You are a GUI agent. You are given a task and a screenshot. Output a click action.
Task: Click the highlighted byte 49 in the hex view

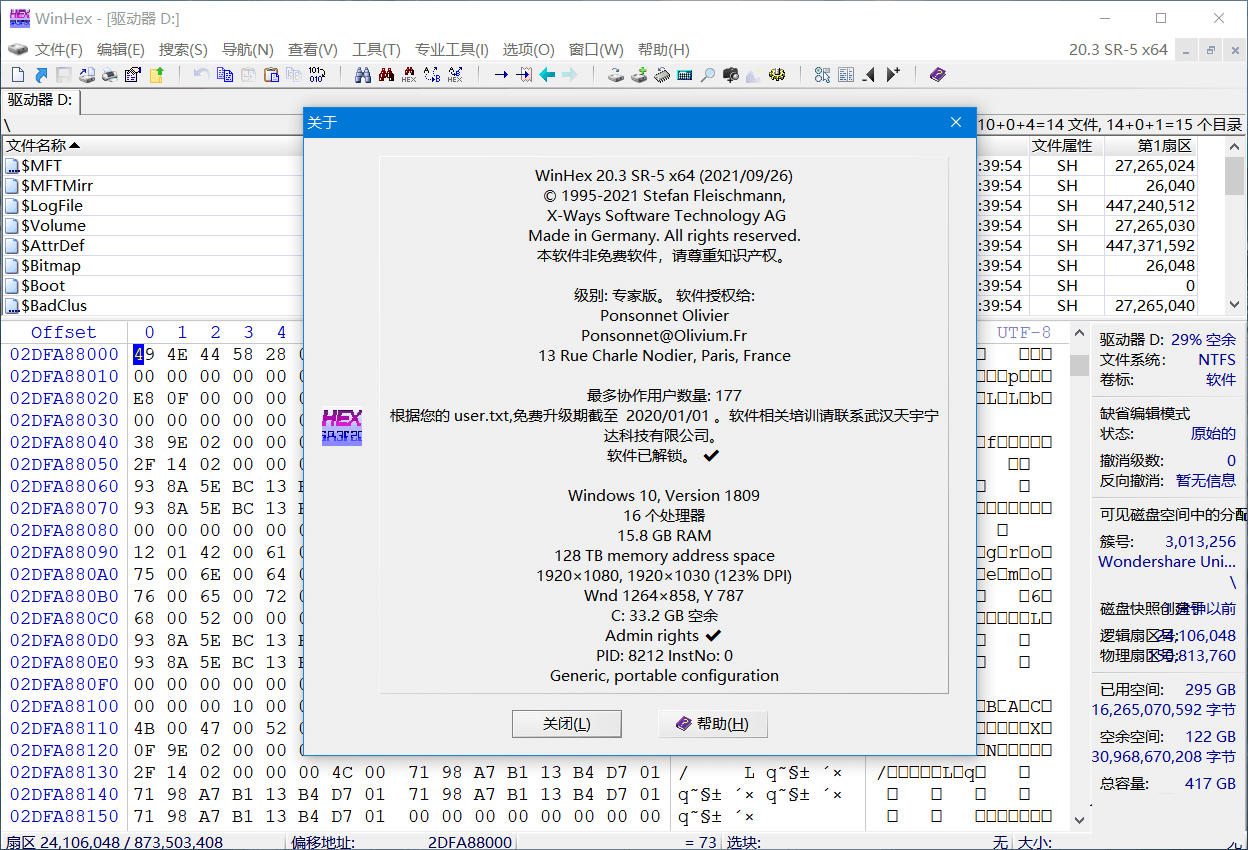pos(144,354)
